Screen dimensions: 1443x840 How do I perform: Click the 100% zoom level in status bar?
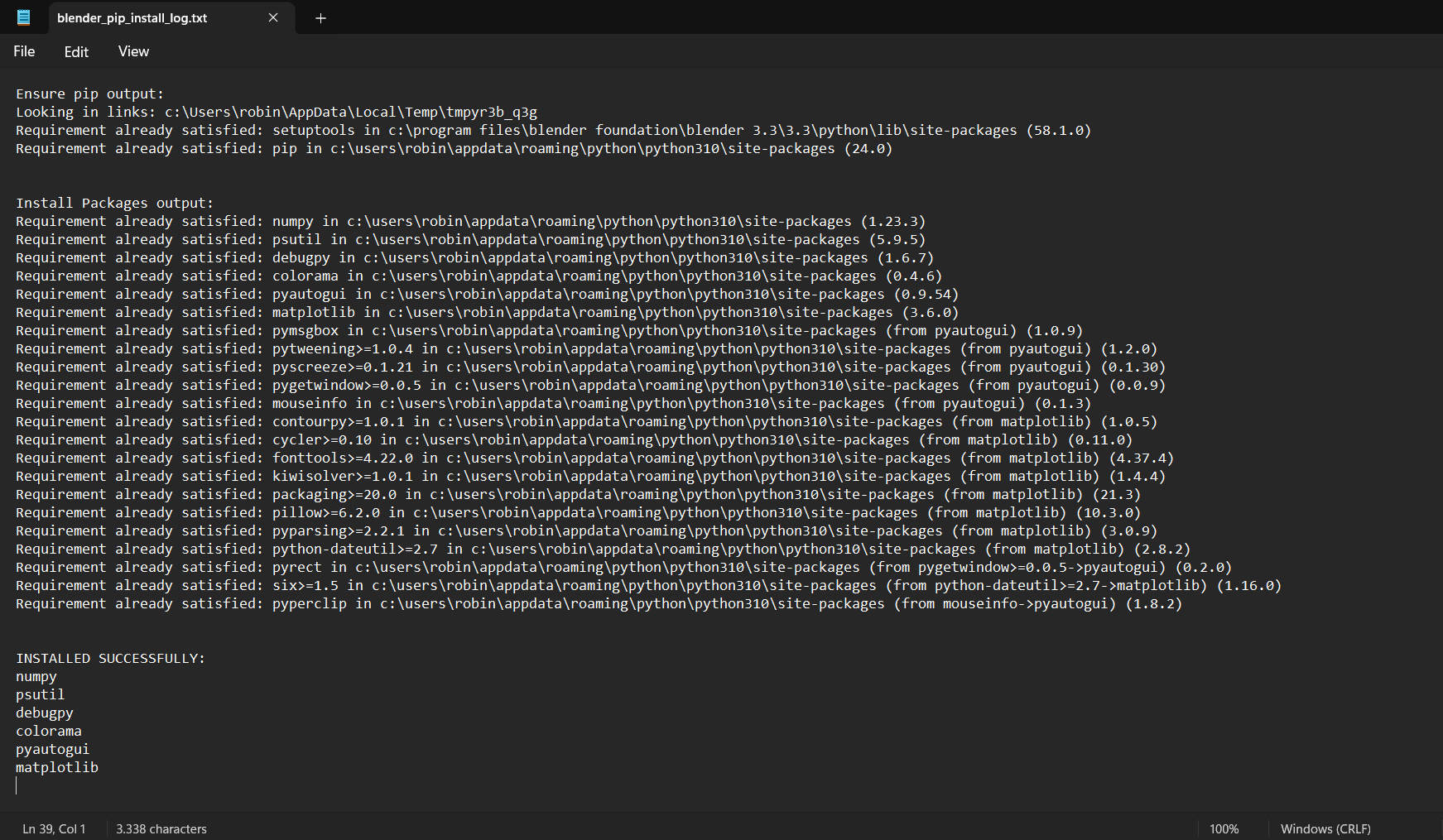click(1224, 828)
